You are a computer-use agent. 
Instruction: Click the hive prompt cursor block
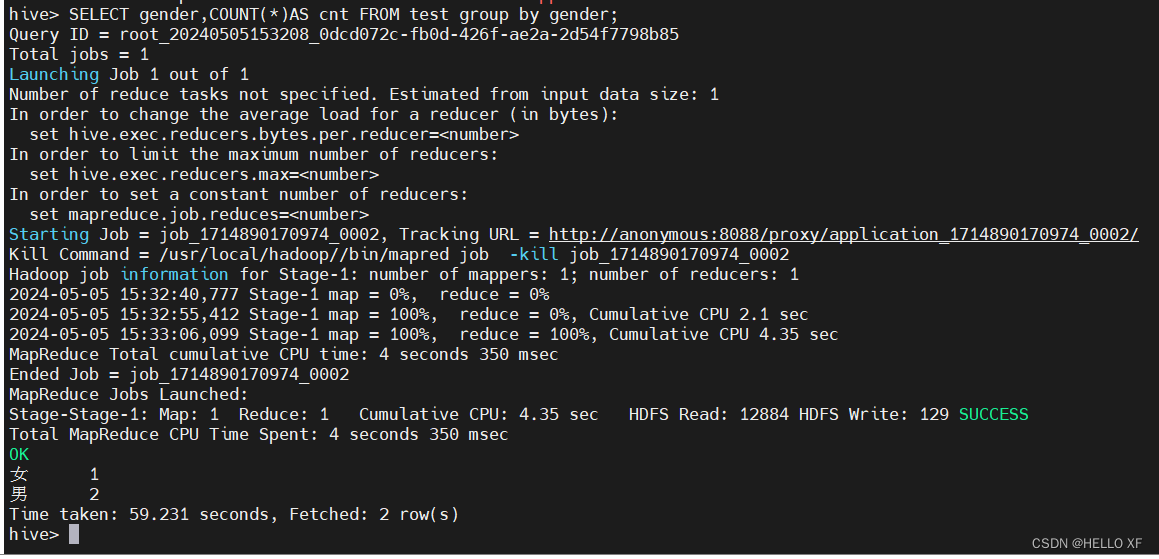point(74,534)
